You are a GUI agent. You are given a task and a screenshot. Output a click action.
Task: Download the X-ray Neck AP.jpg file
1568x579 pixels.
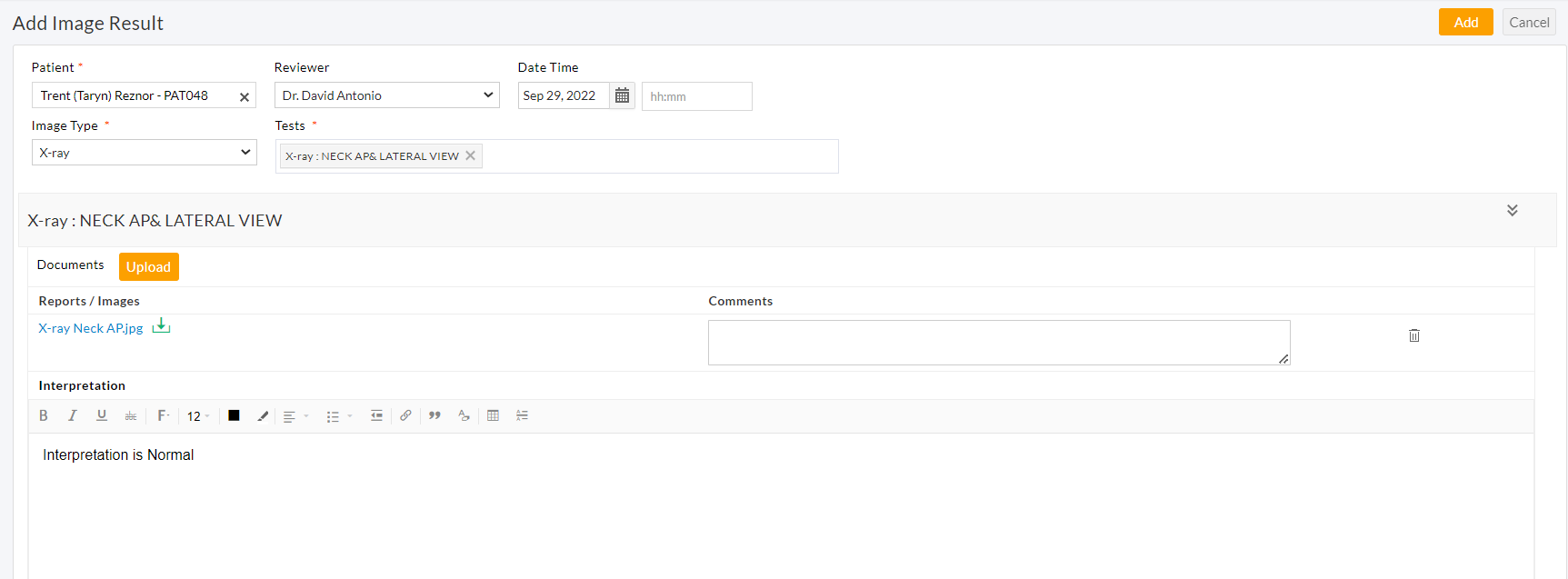pyautogui.click(x=161, y=326)
